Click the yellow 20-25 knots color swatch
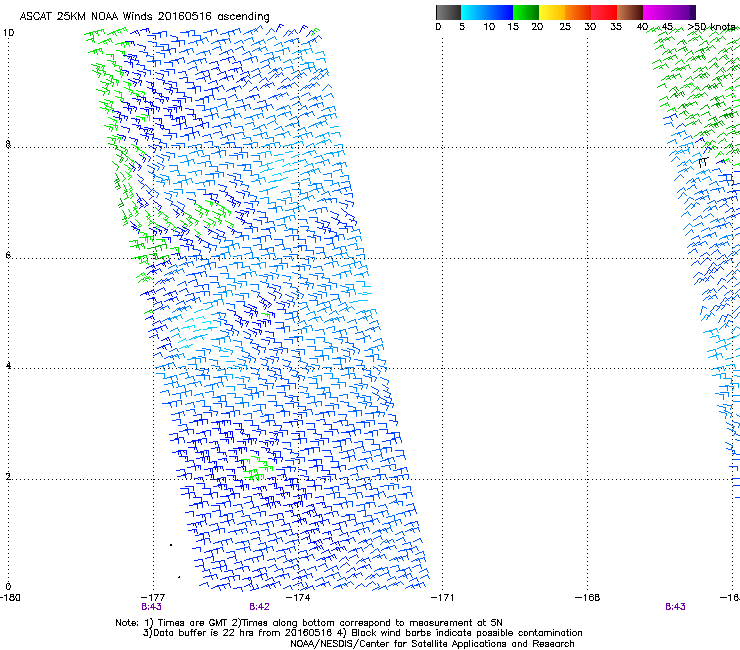 pos(552,12)
